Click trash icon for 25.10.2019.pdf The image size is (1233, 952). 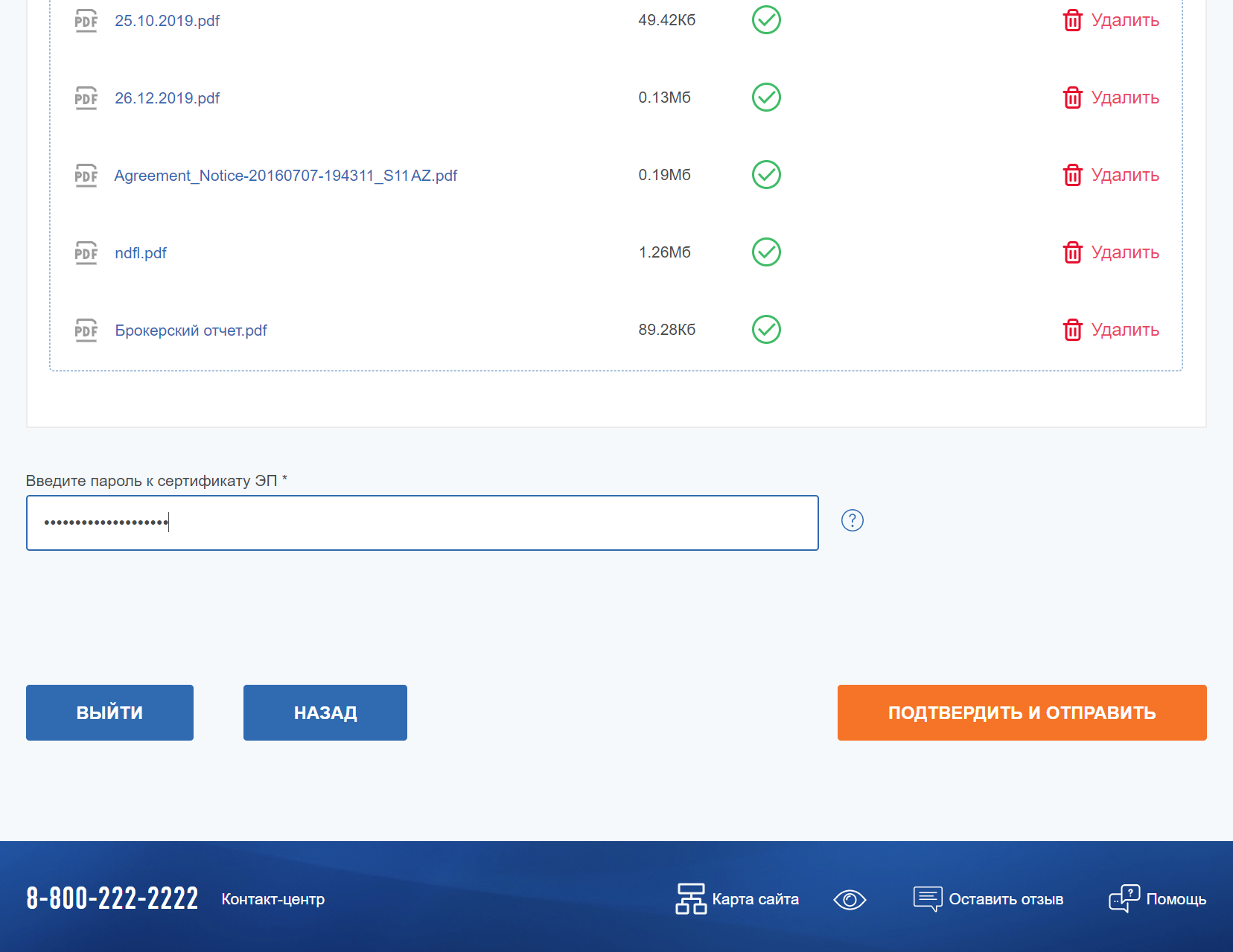[1072, 20]
